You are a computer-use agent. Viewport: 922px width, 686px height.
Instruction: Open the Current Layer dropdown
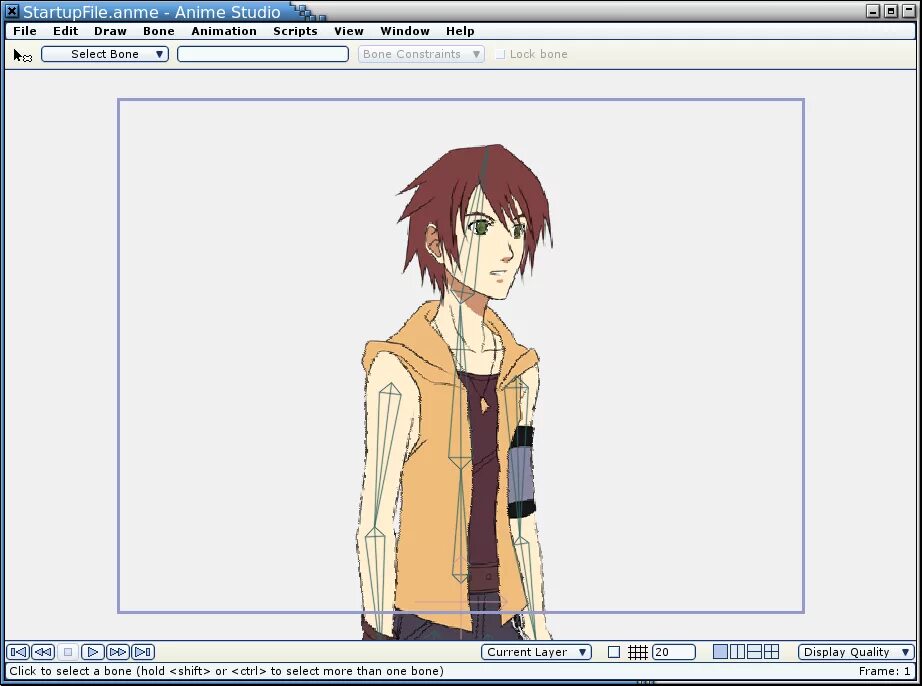pyautogui.click(x=536, y=652)
